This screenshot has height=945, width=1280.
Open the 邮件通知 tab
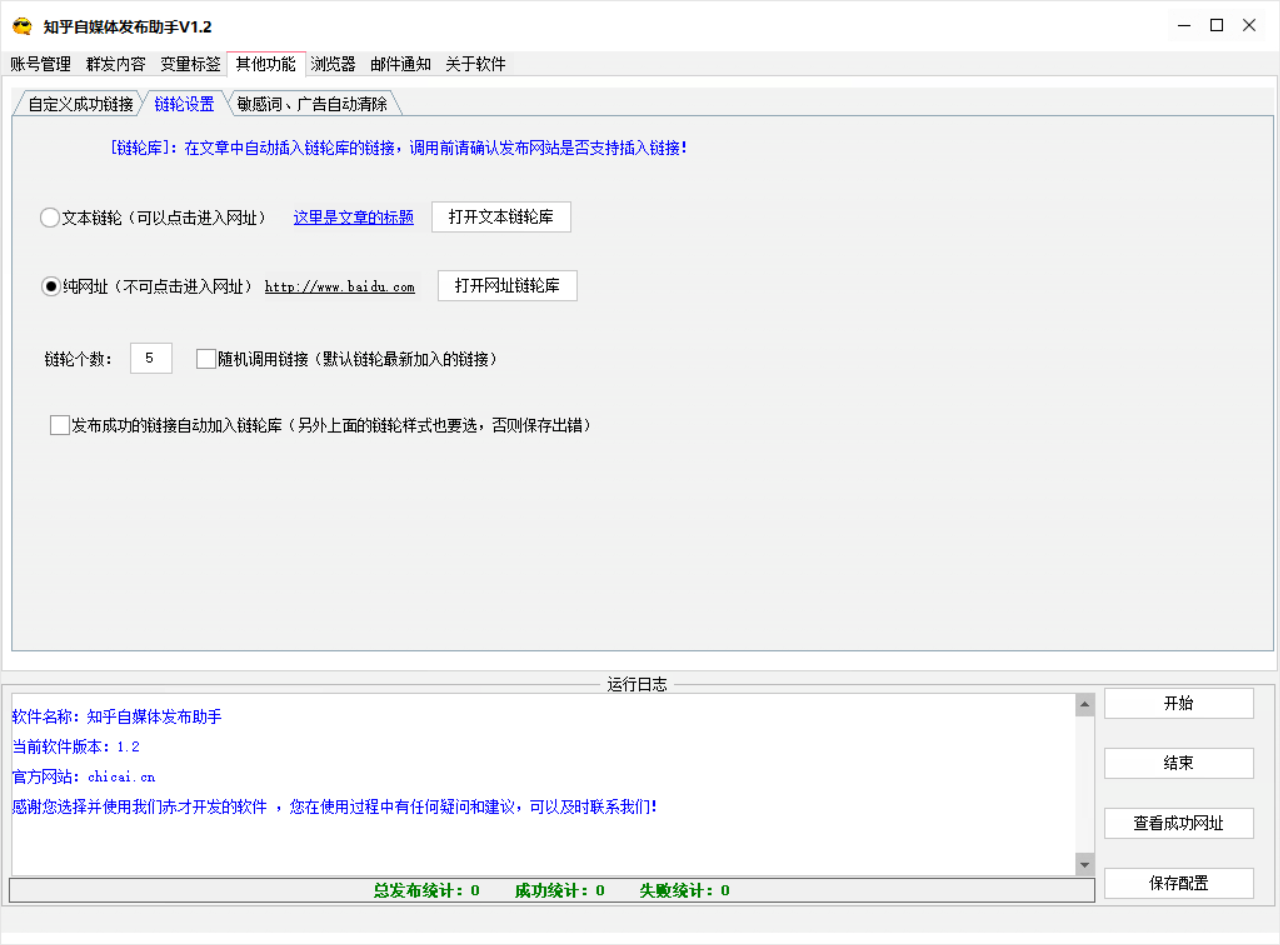click(401, 64)
